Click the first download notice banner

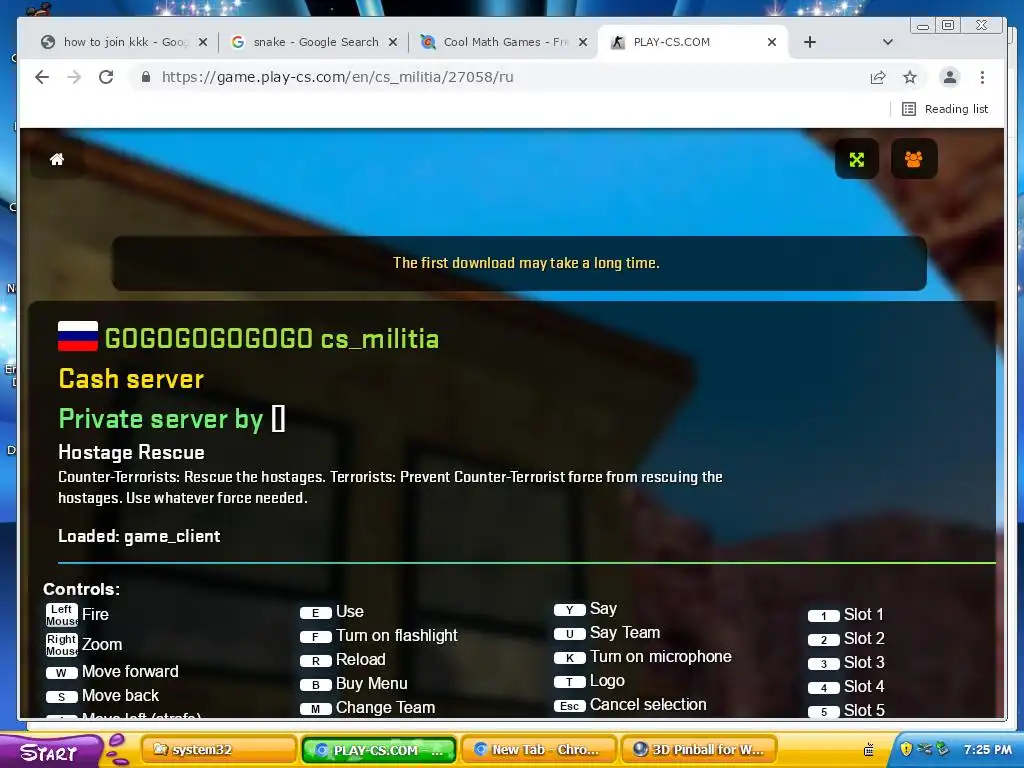519,263
